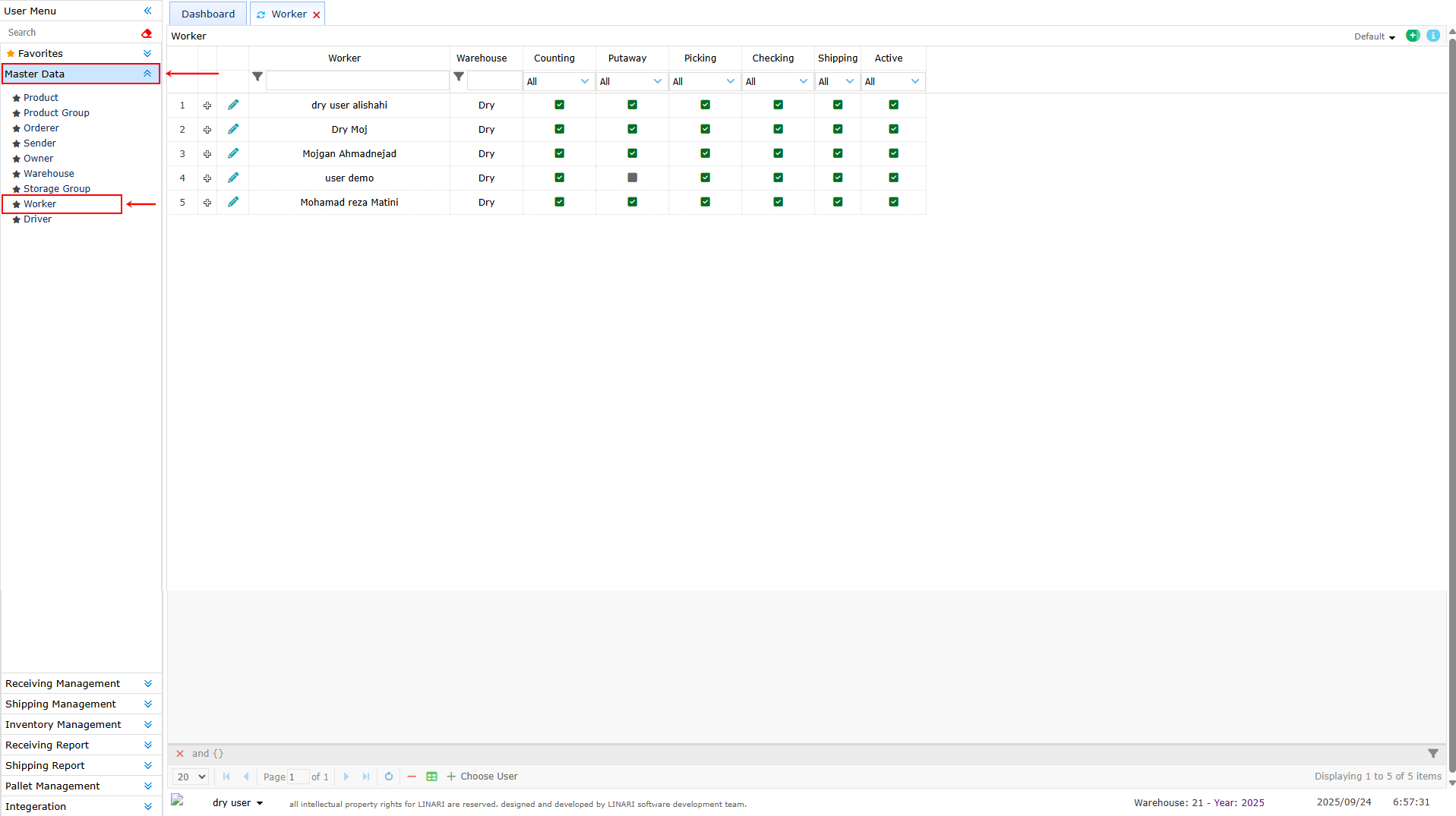The width and height of the screenshot is (1456, 816).
Task: Click the red eraser icon beside Search
Action: coord(147,33)
